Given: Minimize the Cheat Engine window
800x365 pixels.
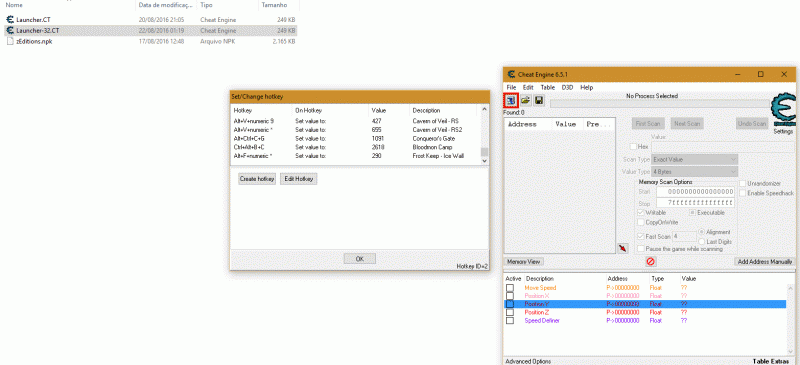Looking at the screenshot, I should click(x=738, y=74).
